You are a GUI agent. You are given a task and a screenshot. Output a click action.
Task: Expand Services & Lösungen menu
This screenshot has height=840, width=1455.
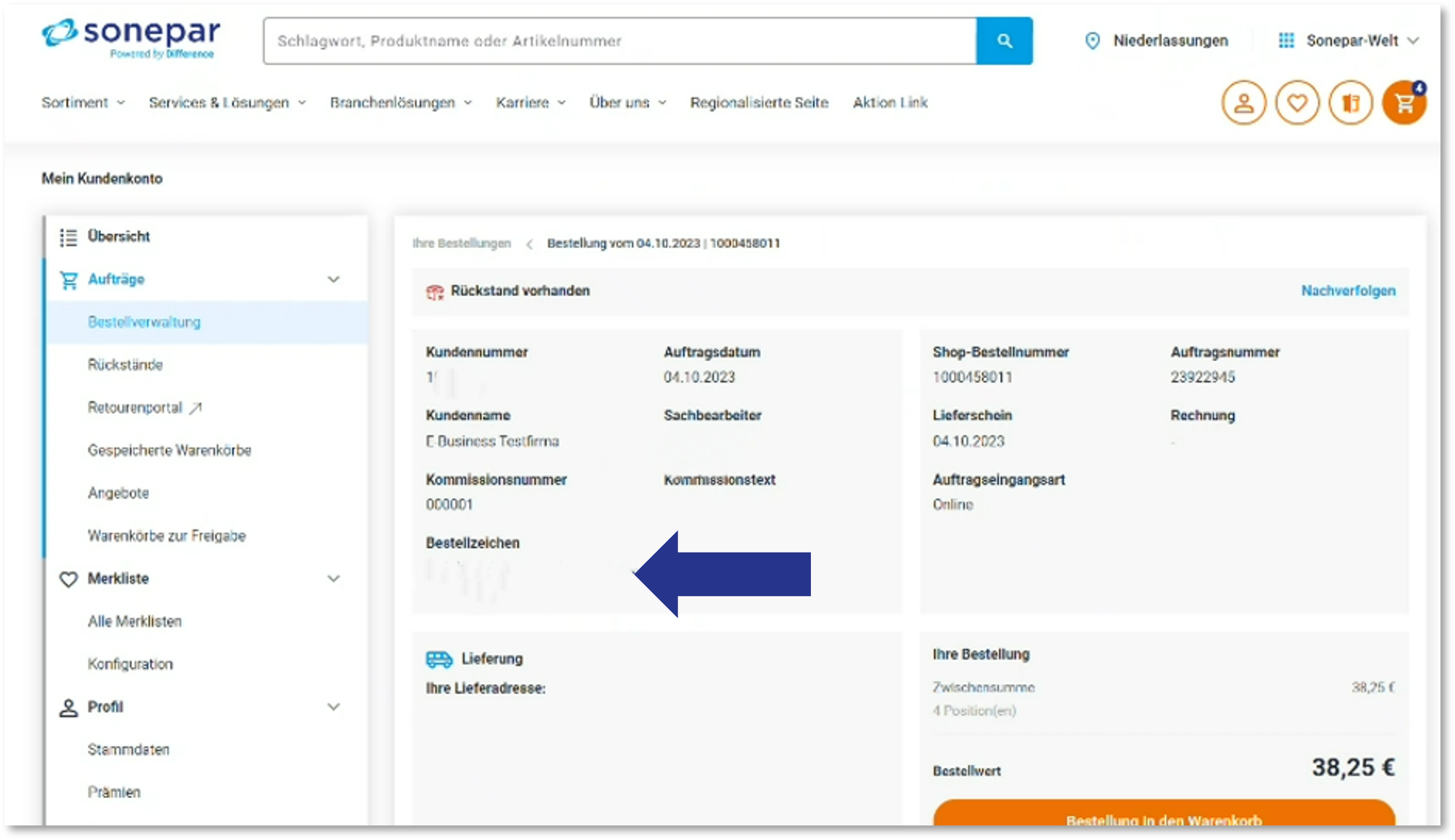227,103
